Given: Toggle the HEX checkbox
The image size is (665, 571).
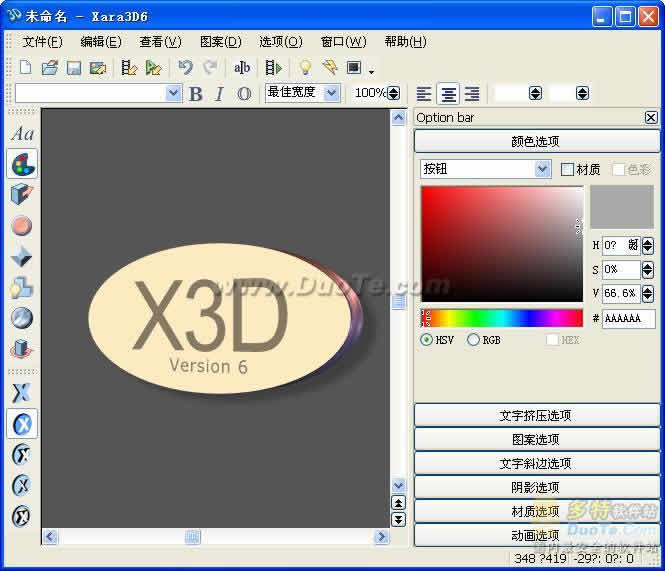Looking at the screenshot, I should pyautogui.click(x=552, y=340).
